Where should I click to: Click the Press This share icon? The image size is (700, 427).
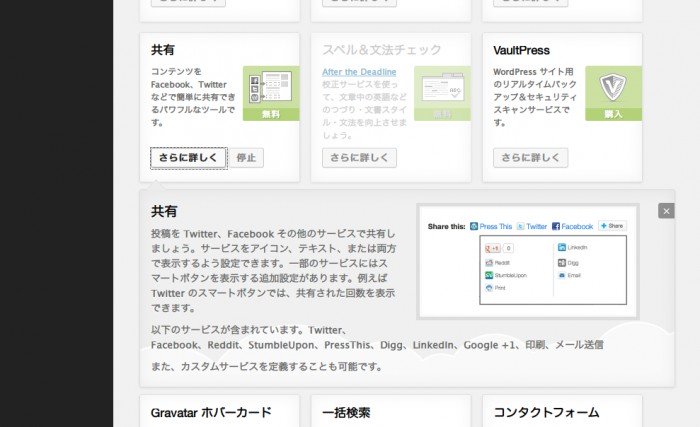[475, 227]
